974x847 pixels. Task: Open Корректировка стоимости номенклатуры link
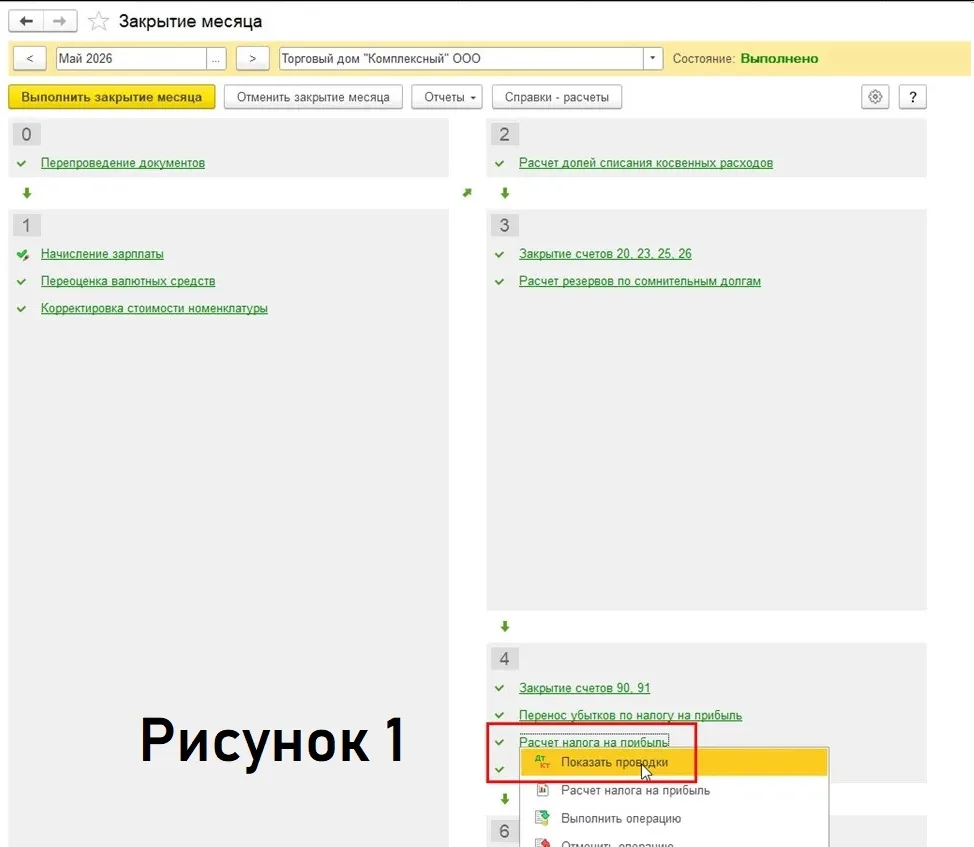pos(154,308)
